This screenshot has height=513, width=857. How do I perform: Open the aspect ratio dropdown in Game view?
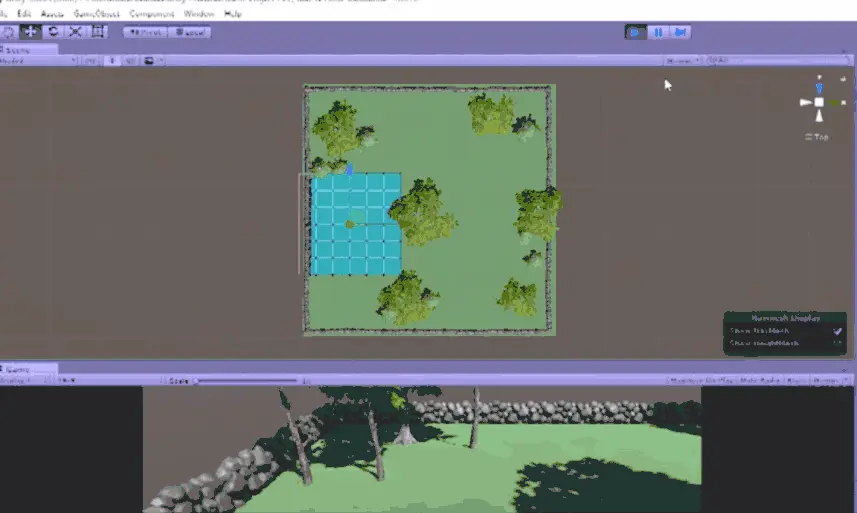(110, 380)
